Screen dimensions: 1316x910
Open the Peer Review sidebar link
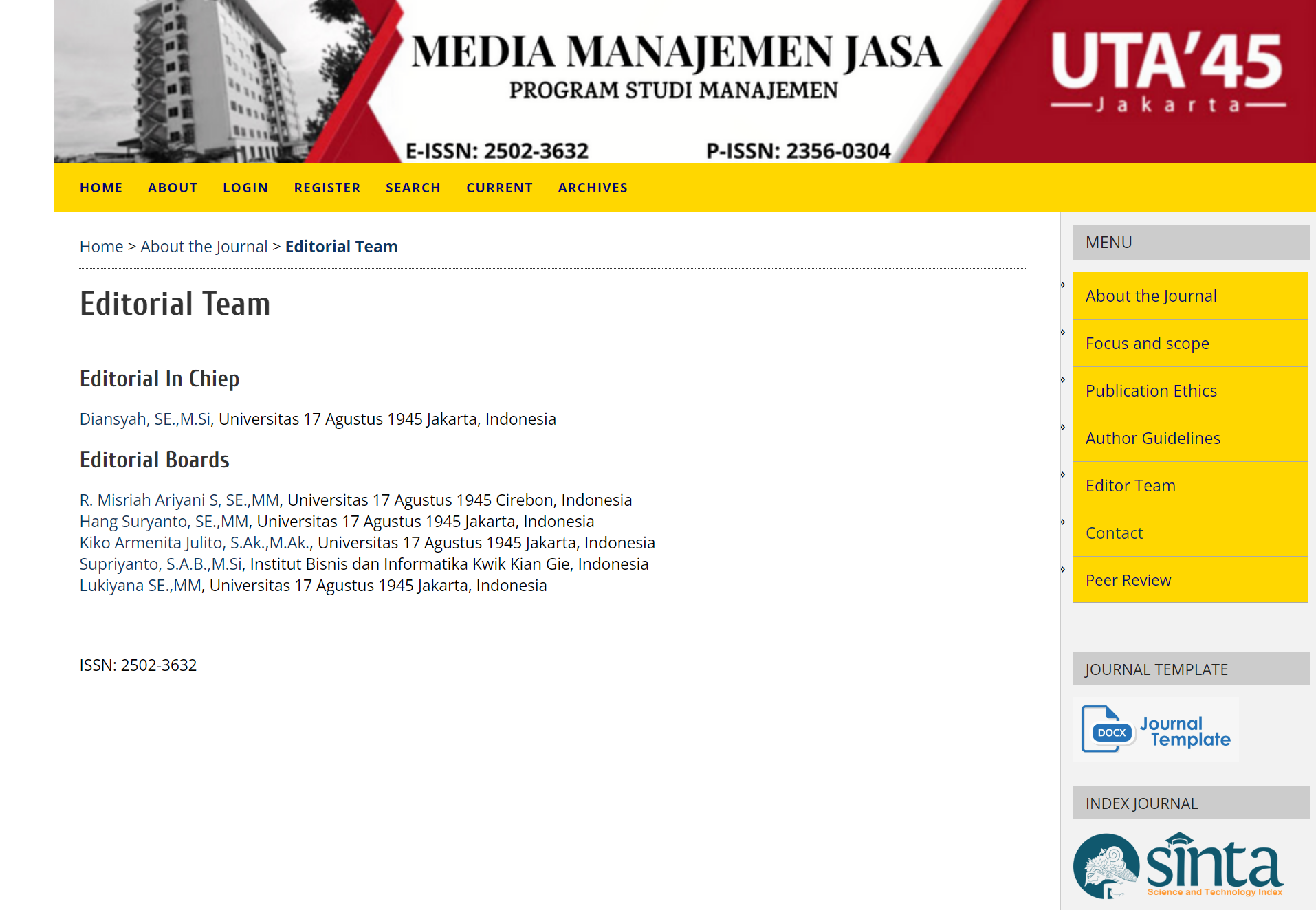[x=1128, y=581]
